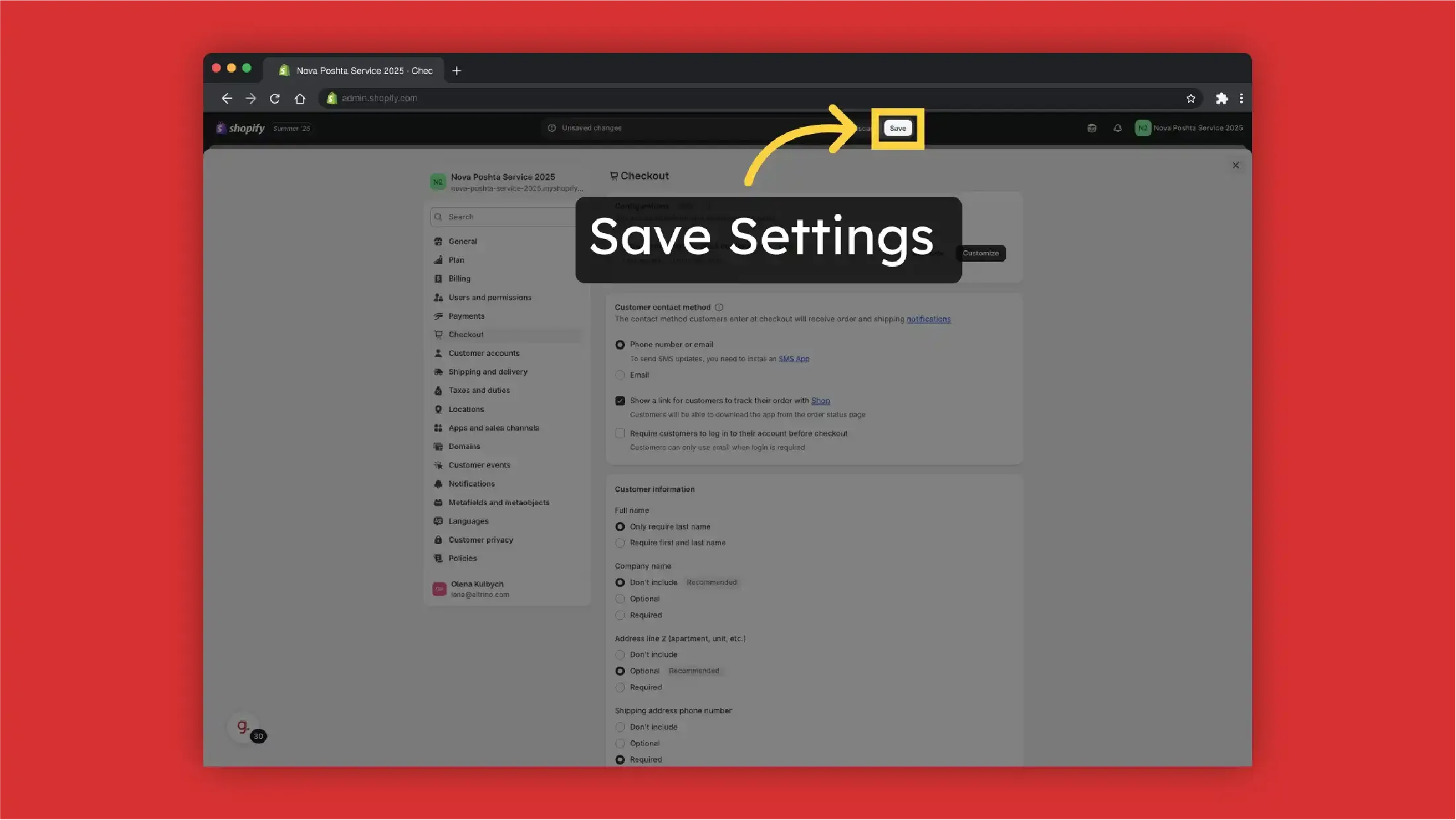Click the browser home icon
The height and width of the screenshot is (820, 1456).
[x=300, y=98]
